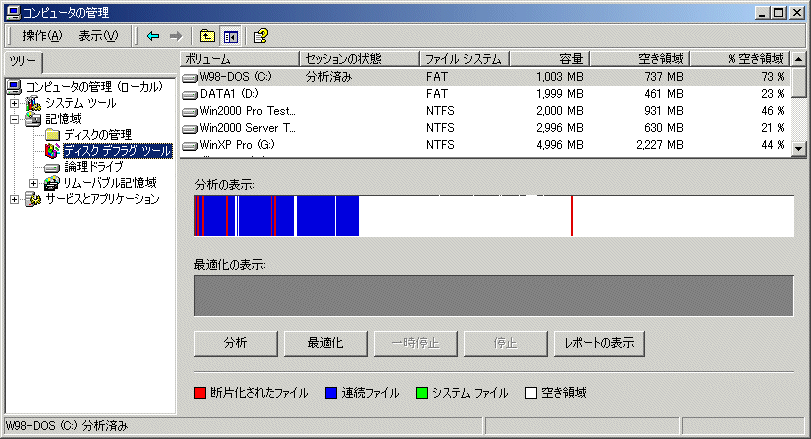
Task: Click the drive icon of DATA1 (D:)
Action: pyautogui.click(x=190, y=95)
